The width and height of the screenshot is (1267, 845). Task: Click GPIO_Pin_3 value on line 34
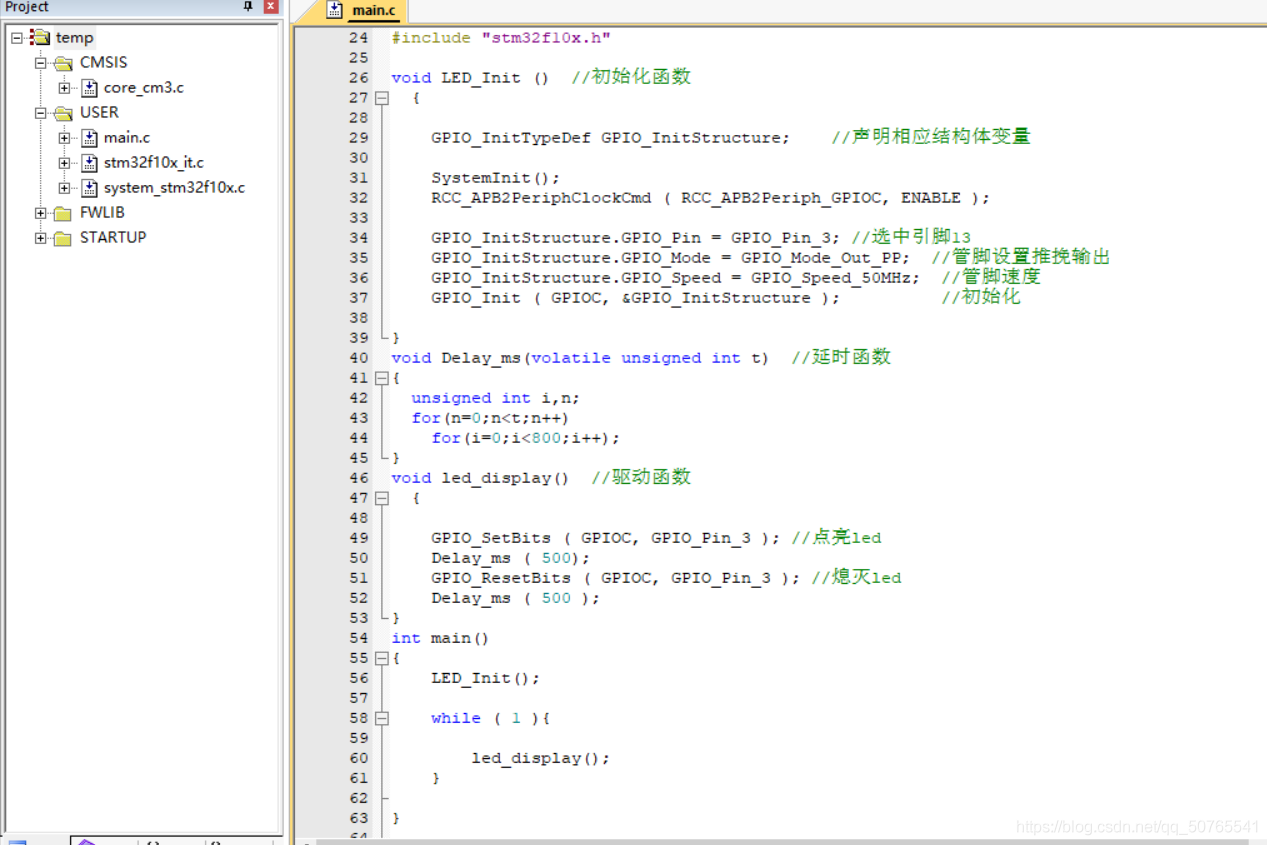click(x=781, y=238)
